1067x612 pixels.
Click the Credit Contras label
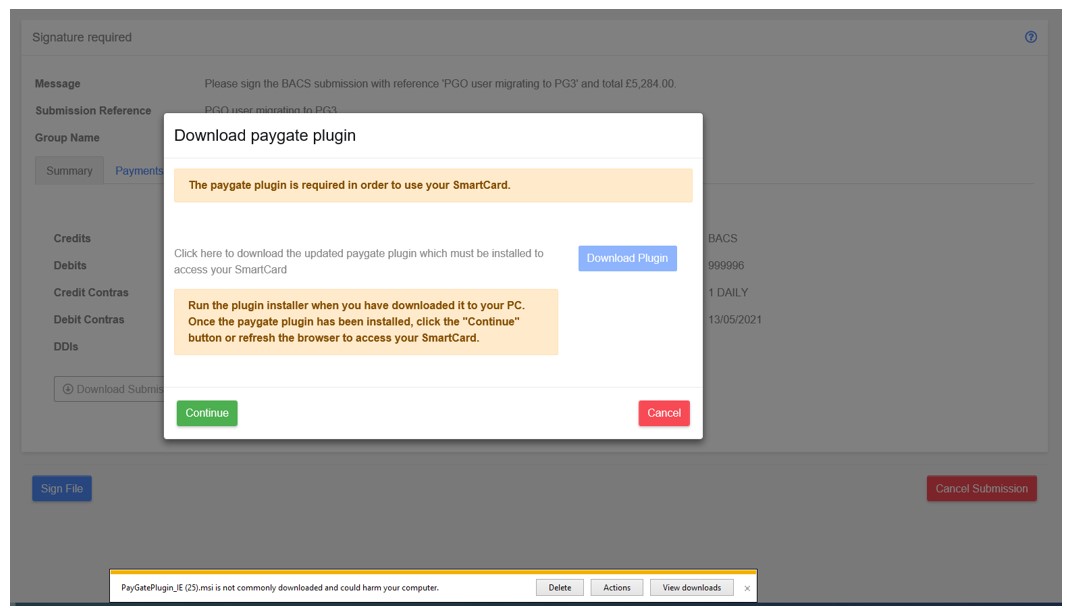[x=91, y=292]
